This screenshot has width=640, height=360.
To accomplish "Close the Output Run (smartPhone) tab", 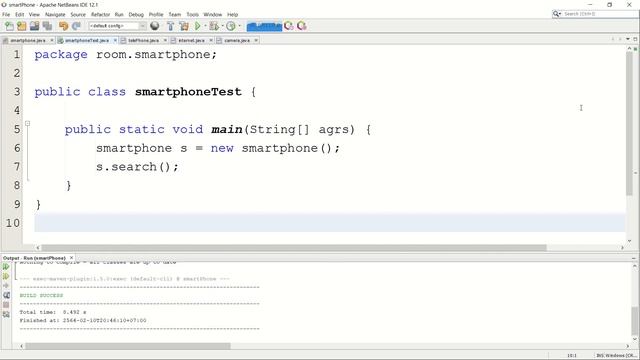I will [x=71, y=258].
